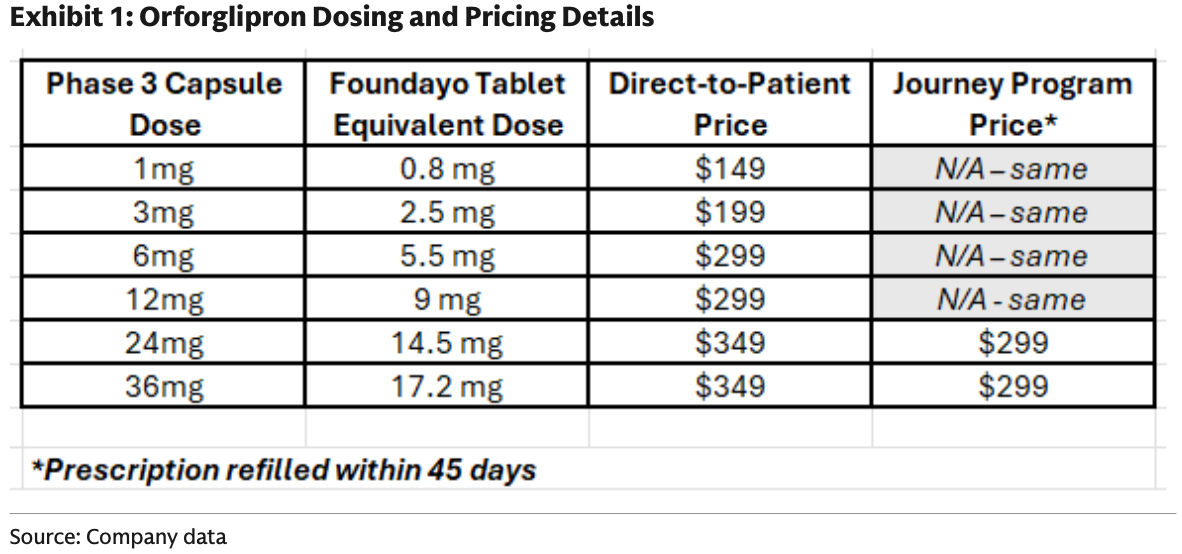1182x554 pixels.
Task: Click the Source: Company data text
Action: click(118, 536)
